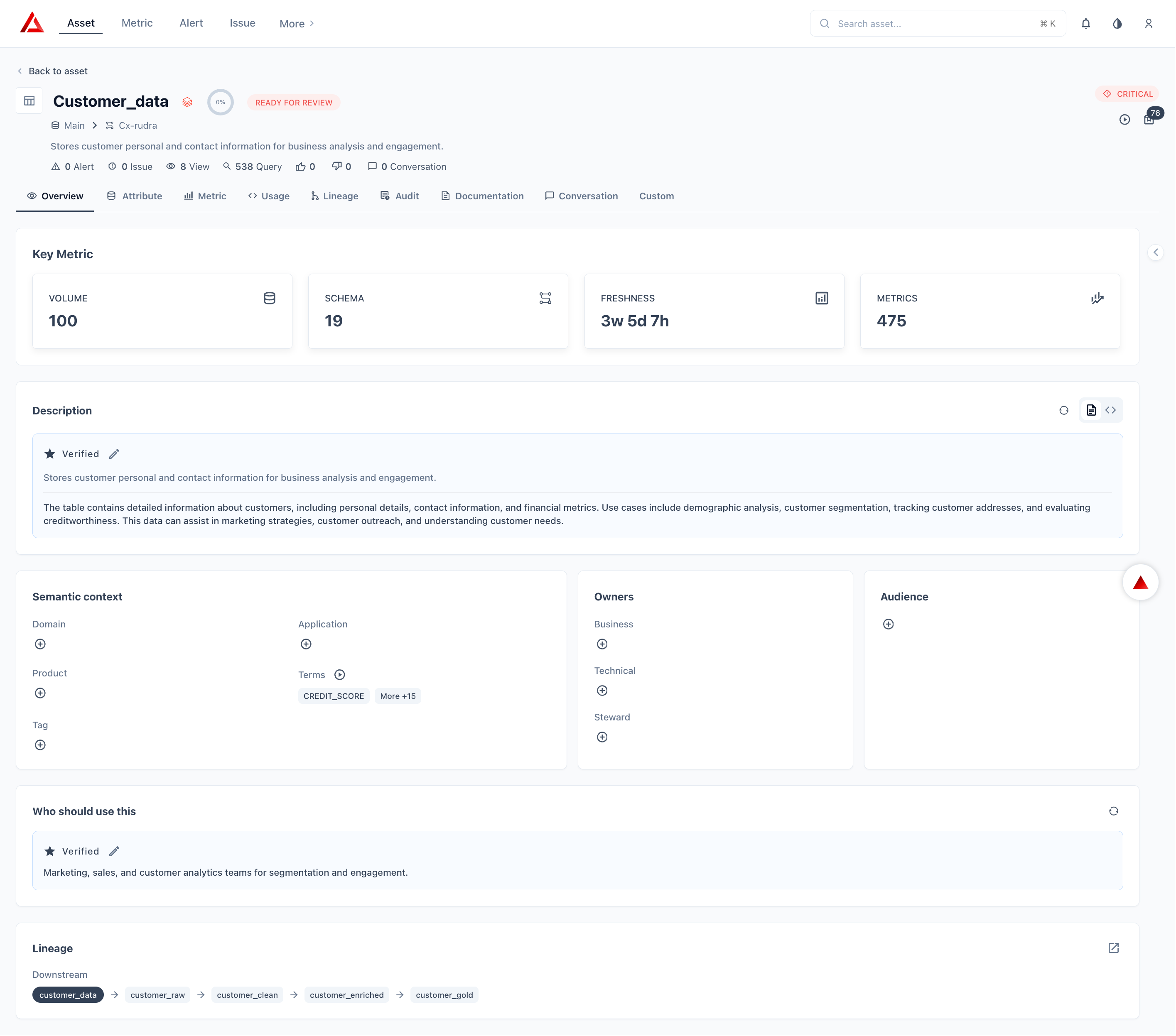Switch to the Conversation tab
This screenshot has height=1036, width=1176.
[582, 196]
